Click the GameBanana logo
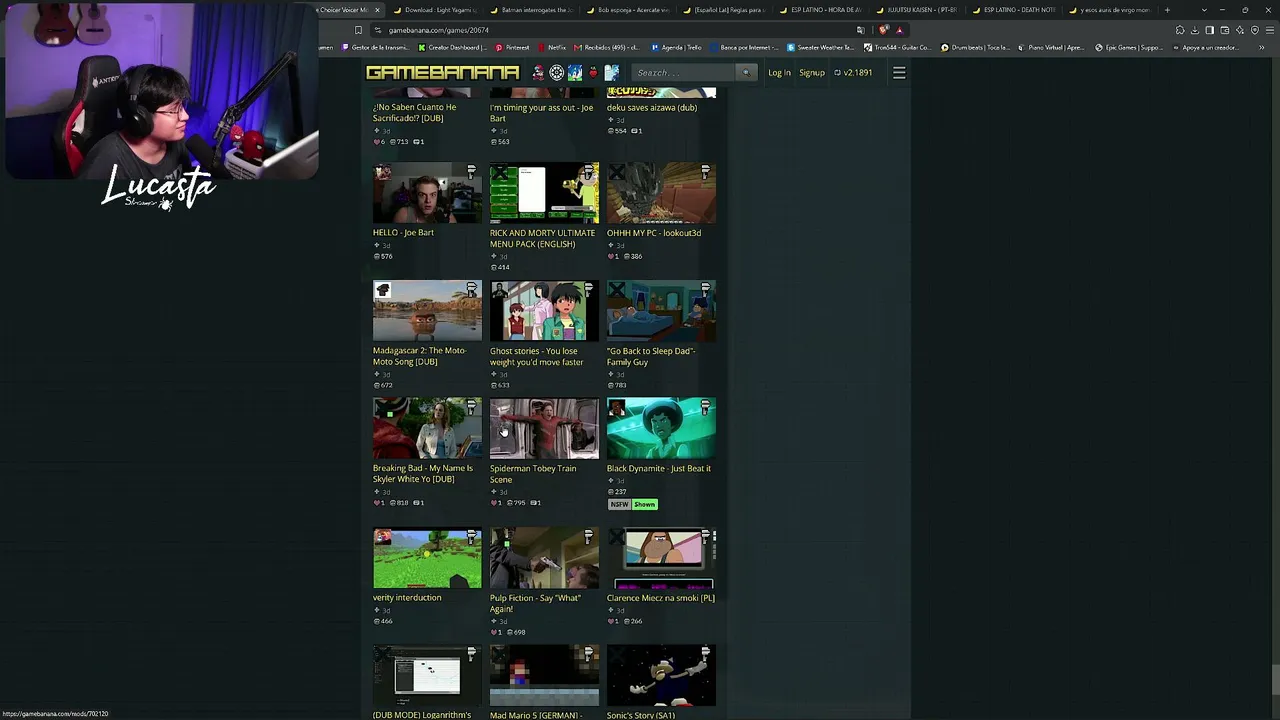The height and width of the screenshot is (720, 1280). (442, 72)
